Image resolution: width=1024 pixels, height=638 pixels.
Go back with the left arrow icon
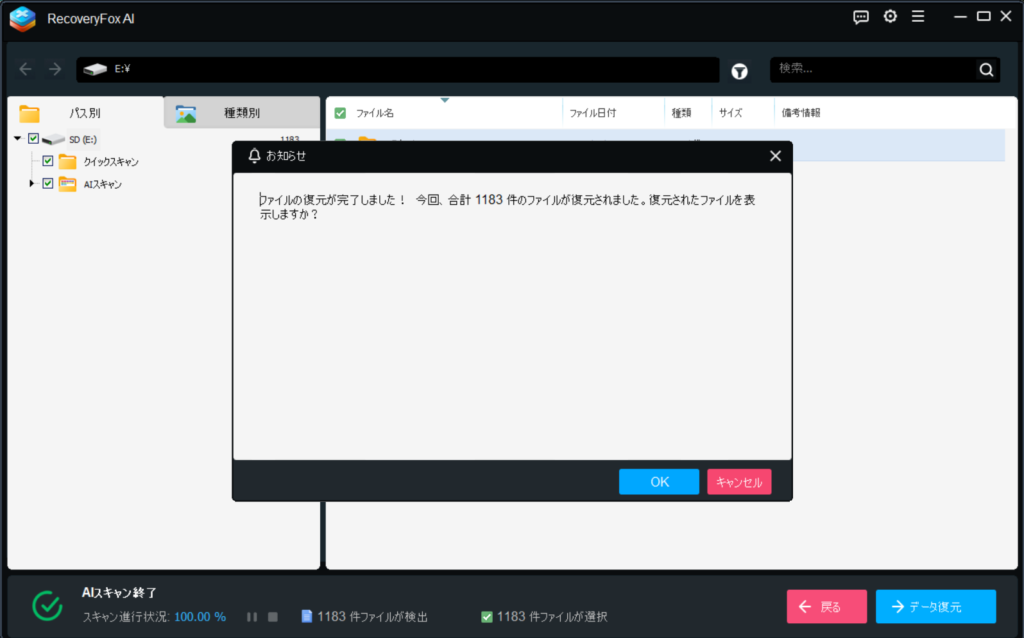tap(26, 70)
